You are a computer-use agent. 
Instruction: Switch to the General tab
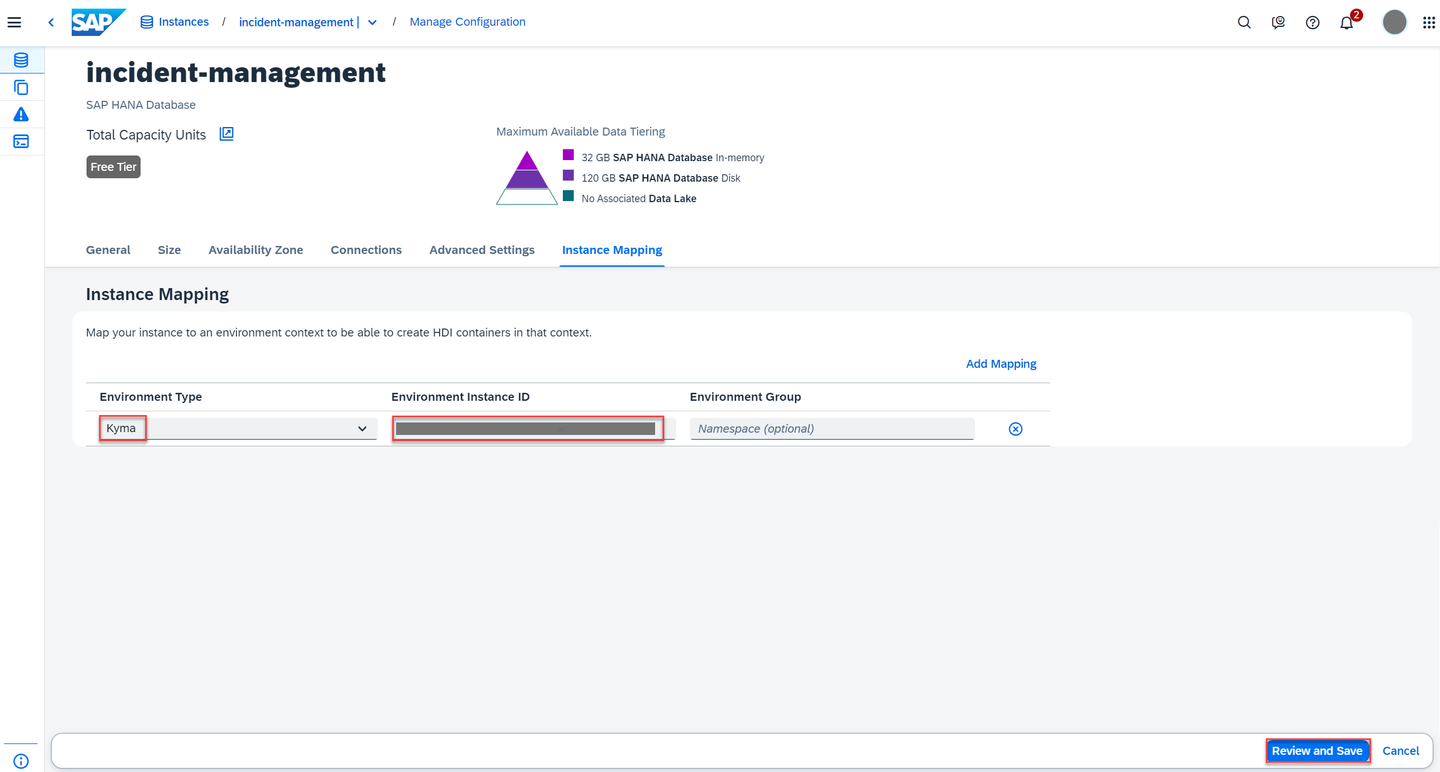(x=108, y=250)
